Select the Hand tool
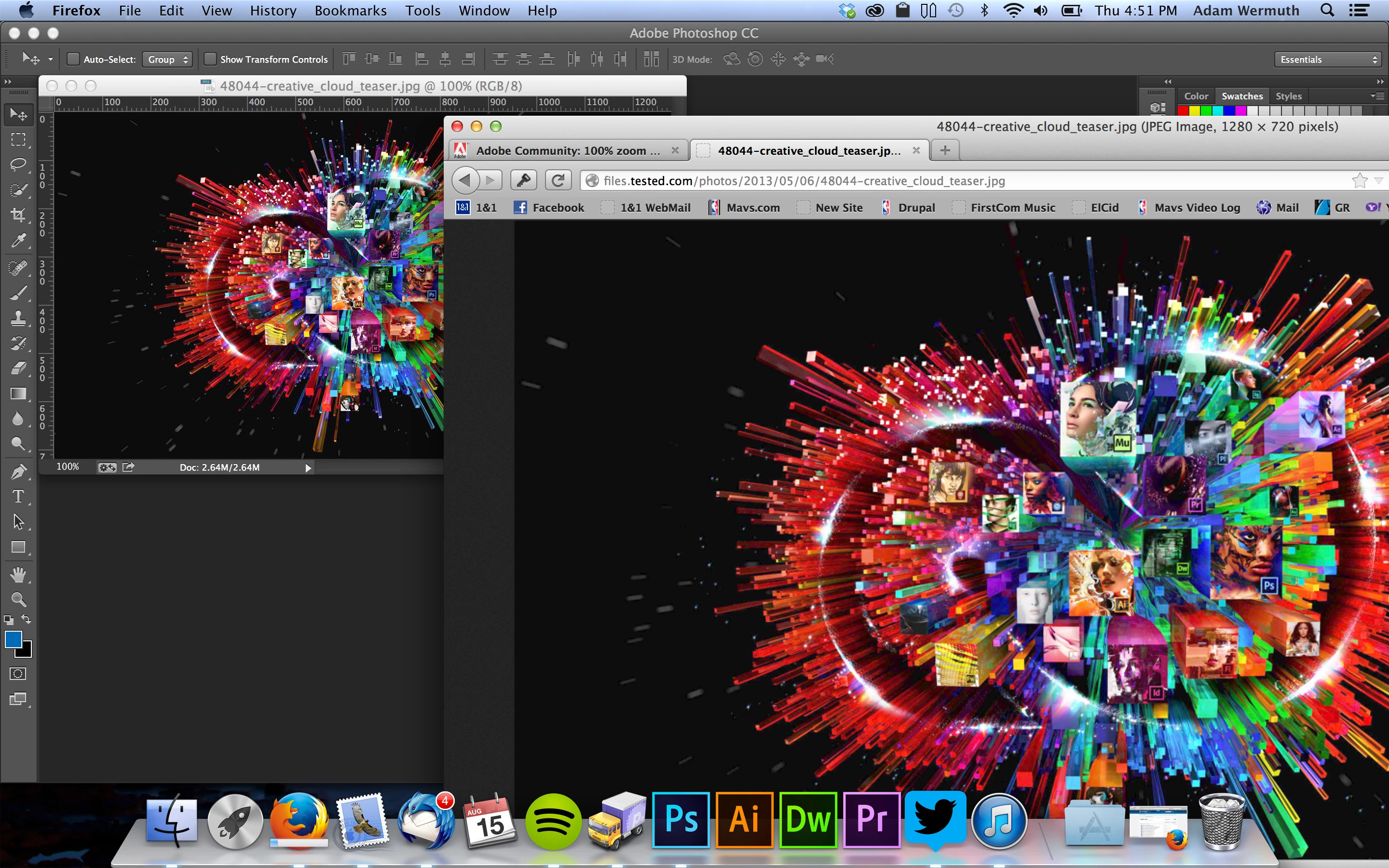 (x=18, y=574)
